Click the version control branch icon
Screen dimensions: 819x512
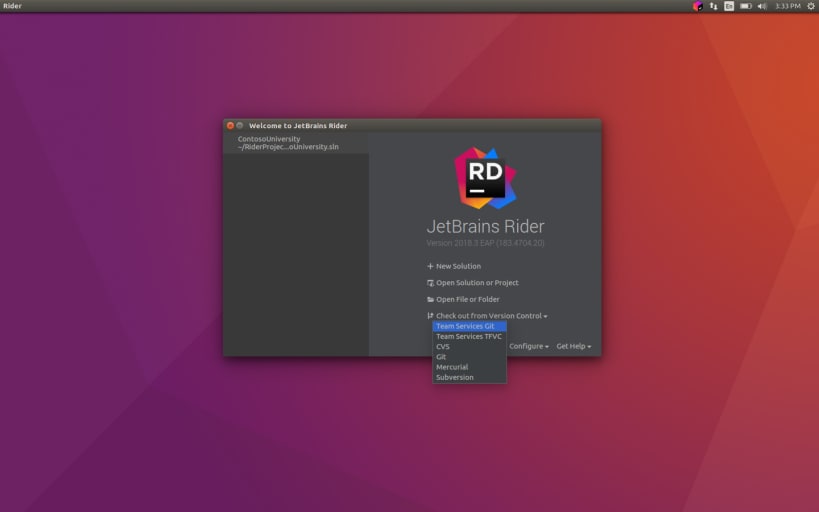pyautogui.click(x=430, y=316)
